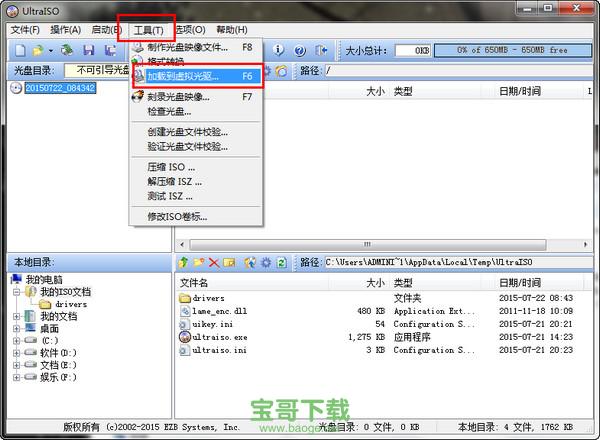Open the 选项(O) menu
Image resolution: width=600 pixels, height=440 pixels.
click(x=190, y=29)
